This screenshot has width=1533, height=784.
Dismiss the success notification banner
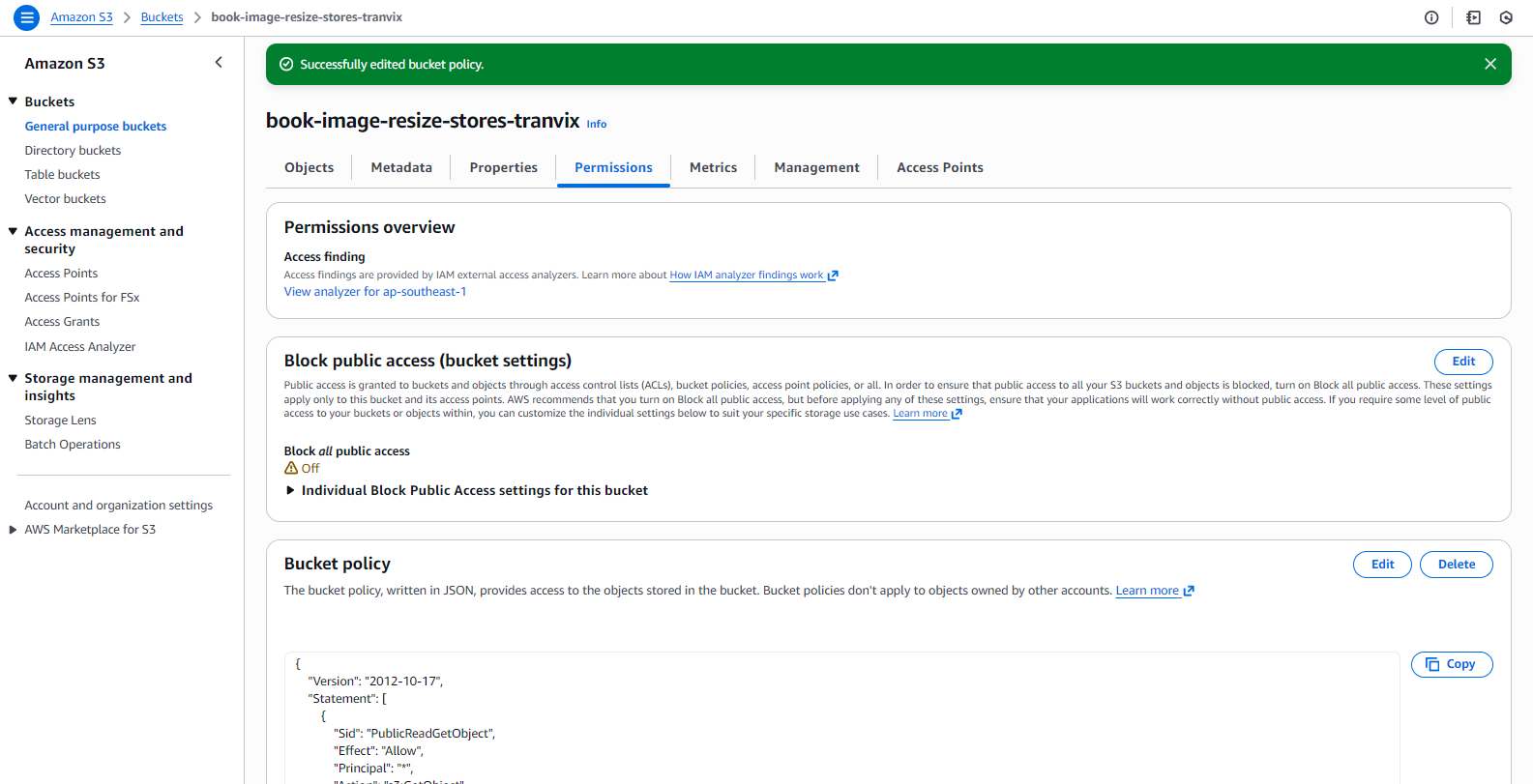(x=1490, y=64)
